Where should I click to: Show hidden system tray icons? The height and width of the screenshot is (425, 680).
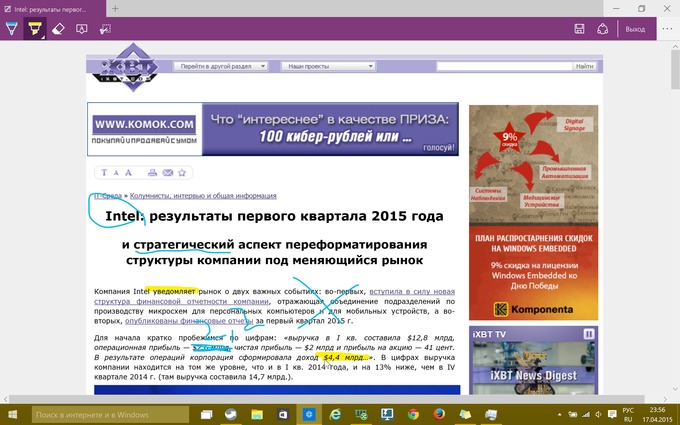[x=559, y=415]
